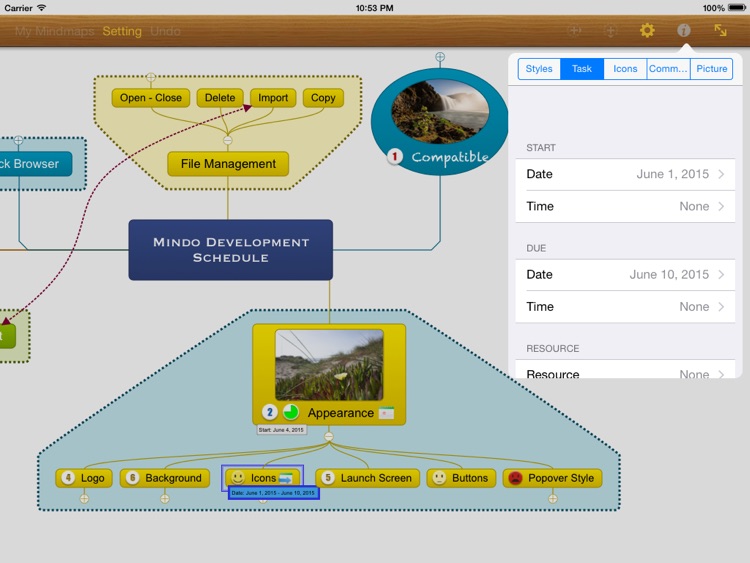Image resolution: width=750 pixels, height=563 pixels.
Task: Open the Start Date row chevron
Action: (721, 174)
